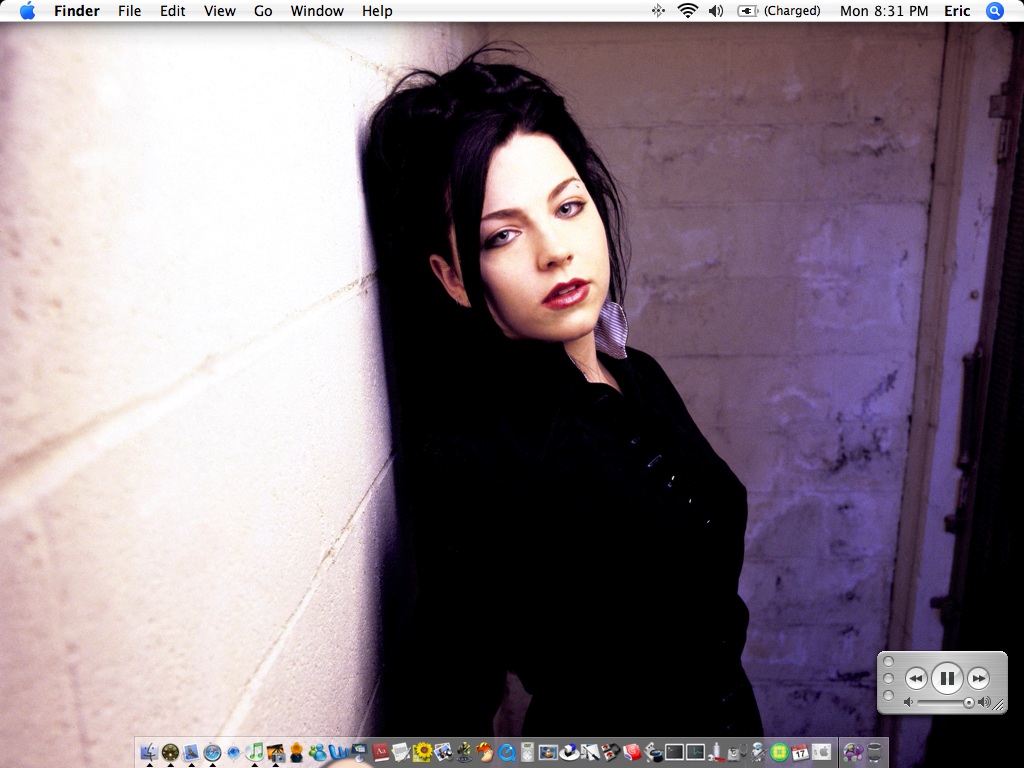
Task: Launch Microsoft Word from the Dock
Action: [x=338, y=752]
